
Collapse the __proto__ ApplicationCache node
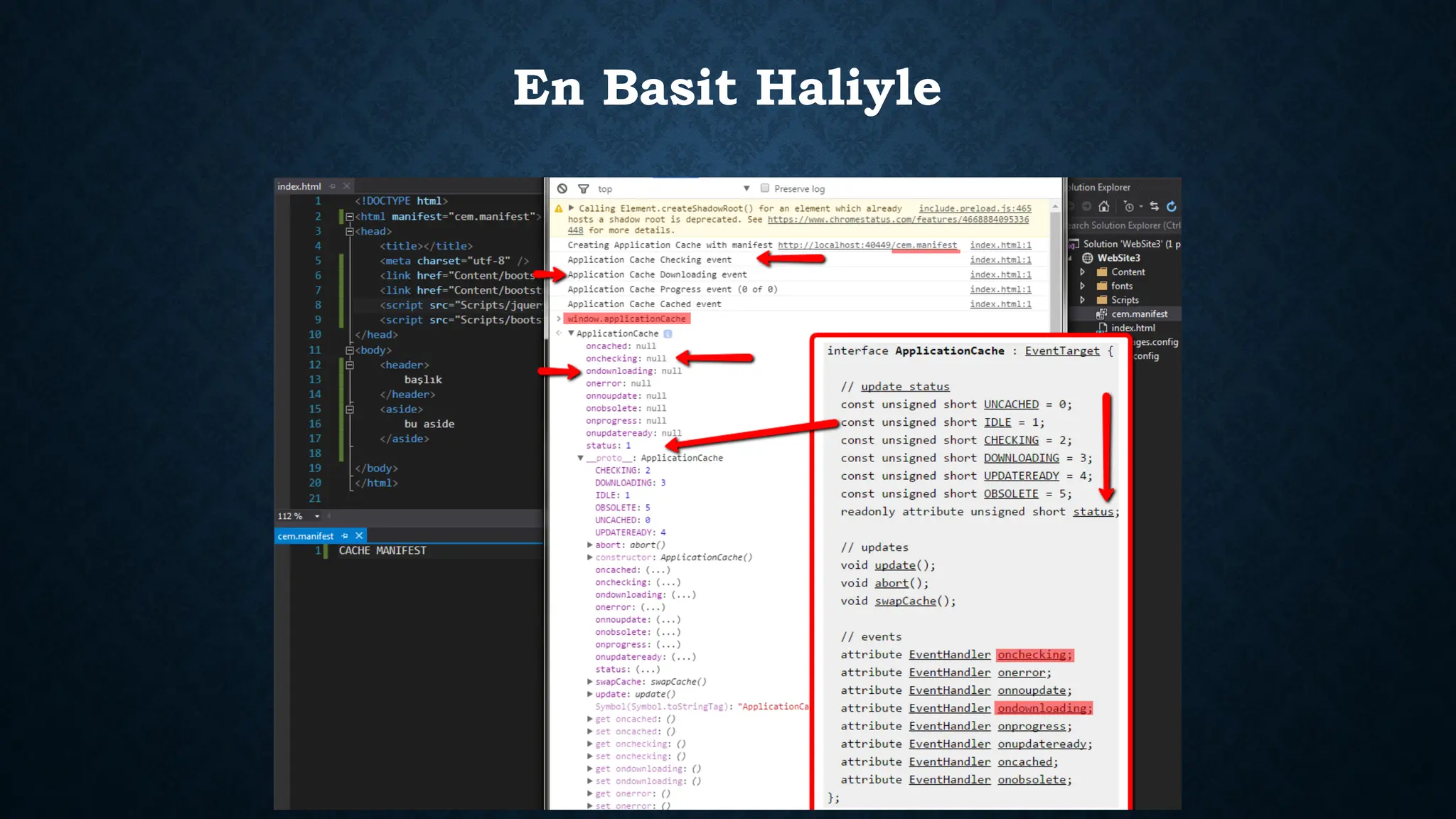click(x=580, y=458)
